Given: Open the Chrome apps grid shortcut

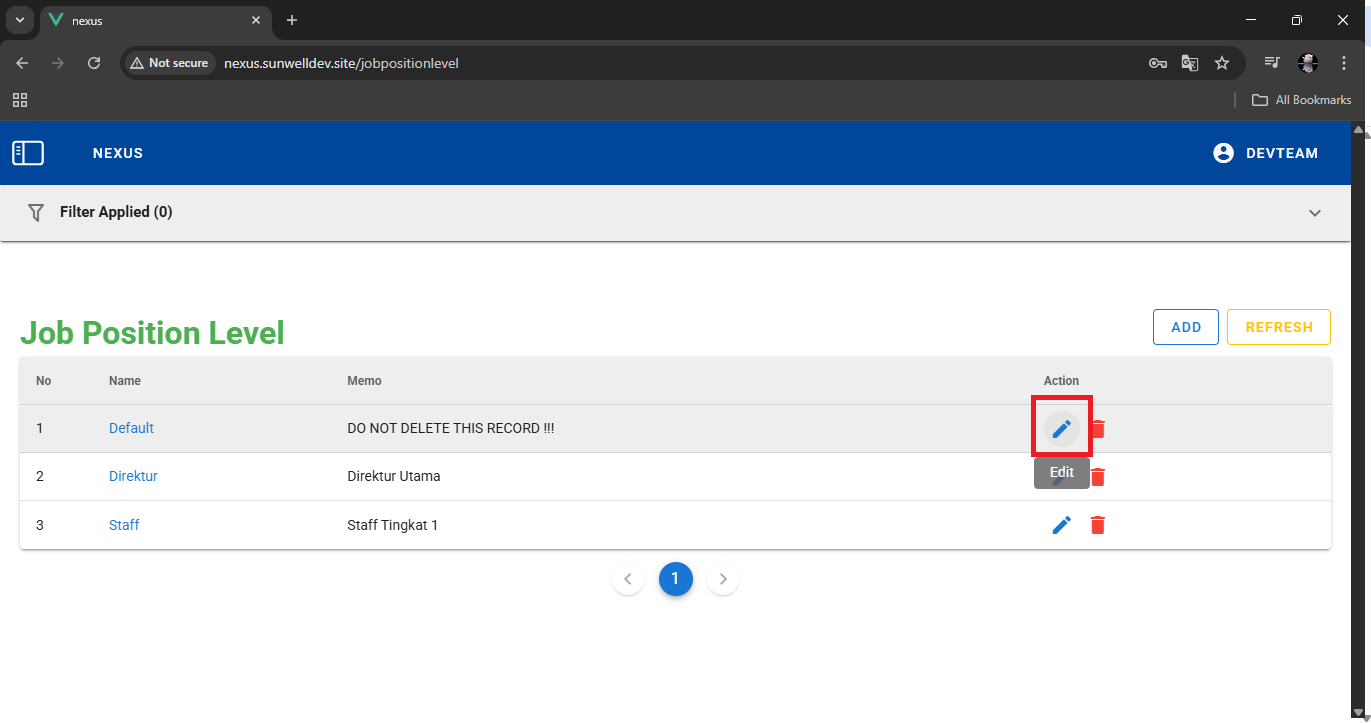Looking at the screenshot, I should pyautogui.click(x=20, y=100).
